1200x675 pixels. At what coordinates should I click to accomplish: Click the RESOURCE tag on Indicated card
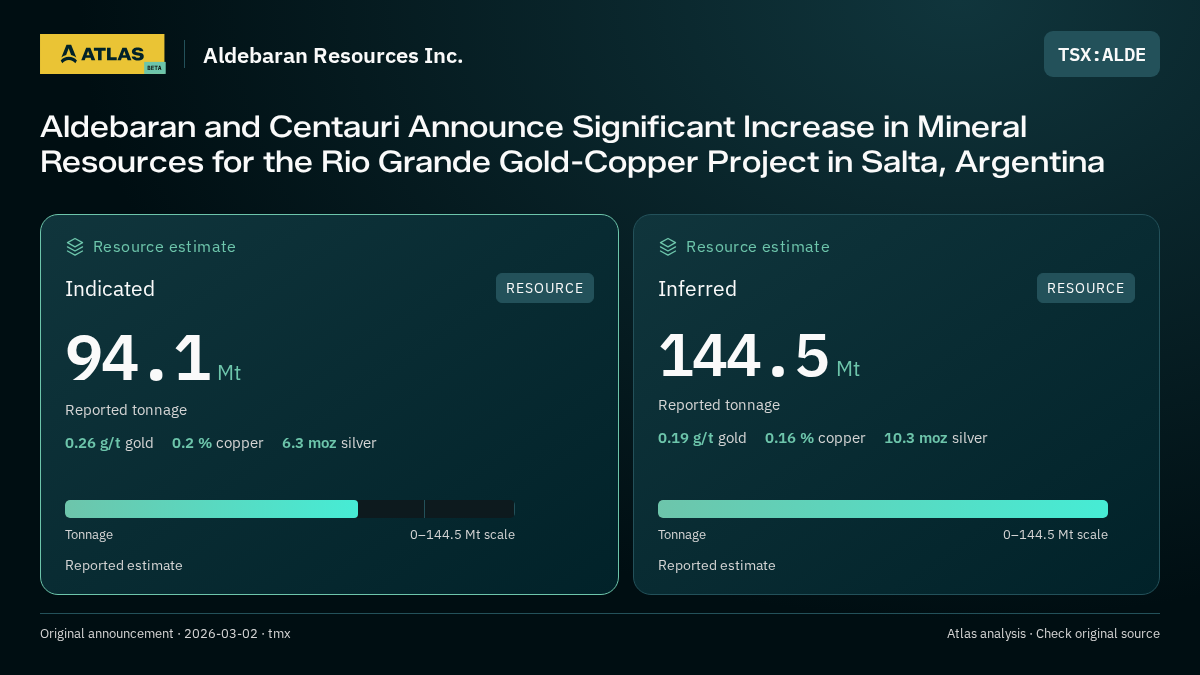point(545,288)
